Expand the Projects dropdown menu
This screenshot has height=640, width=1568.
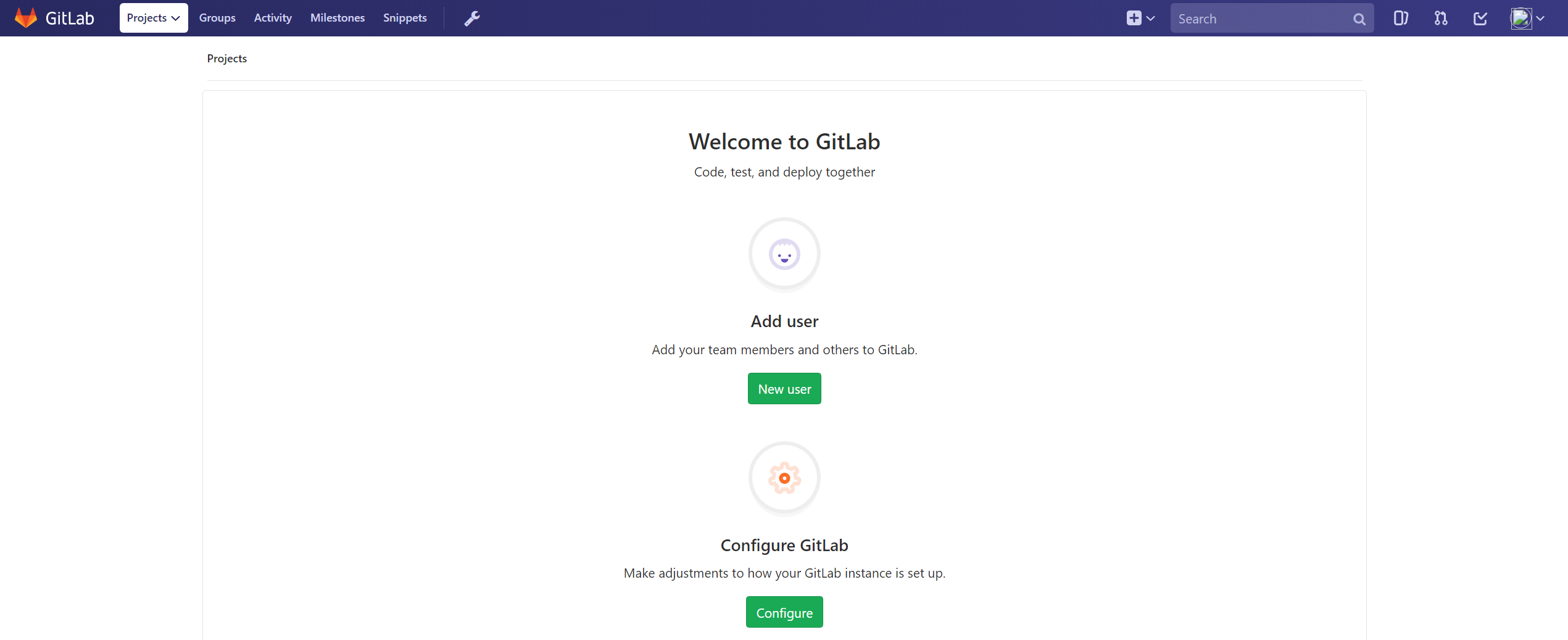(154, 18)
